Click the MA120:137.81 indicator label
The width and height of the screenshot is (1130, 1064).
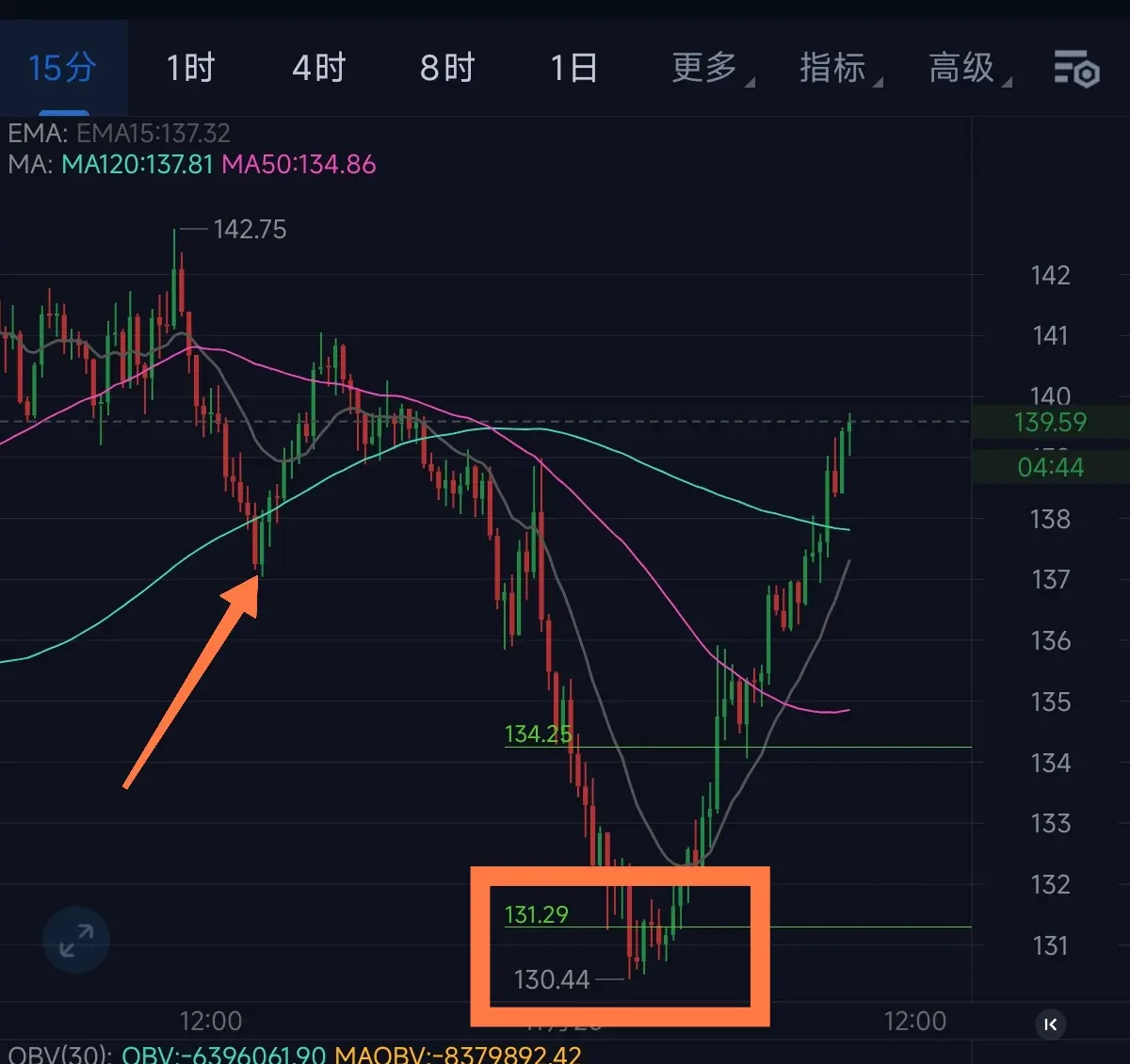(137, 164)
